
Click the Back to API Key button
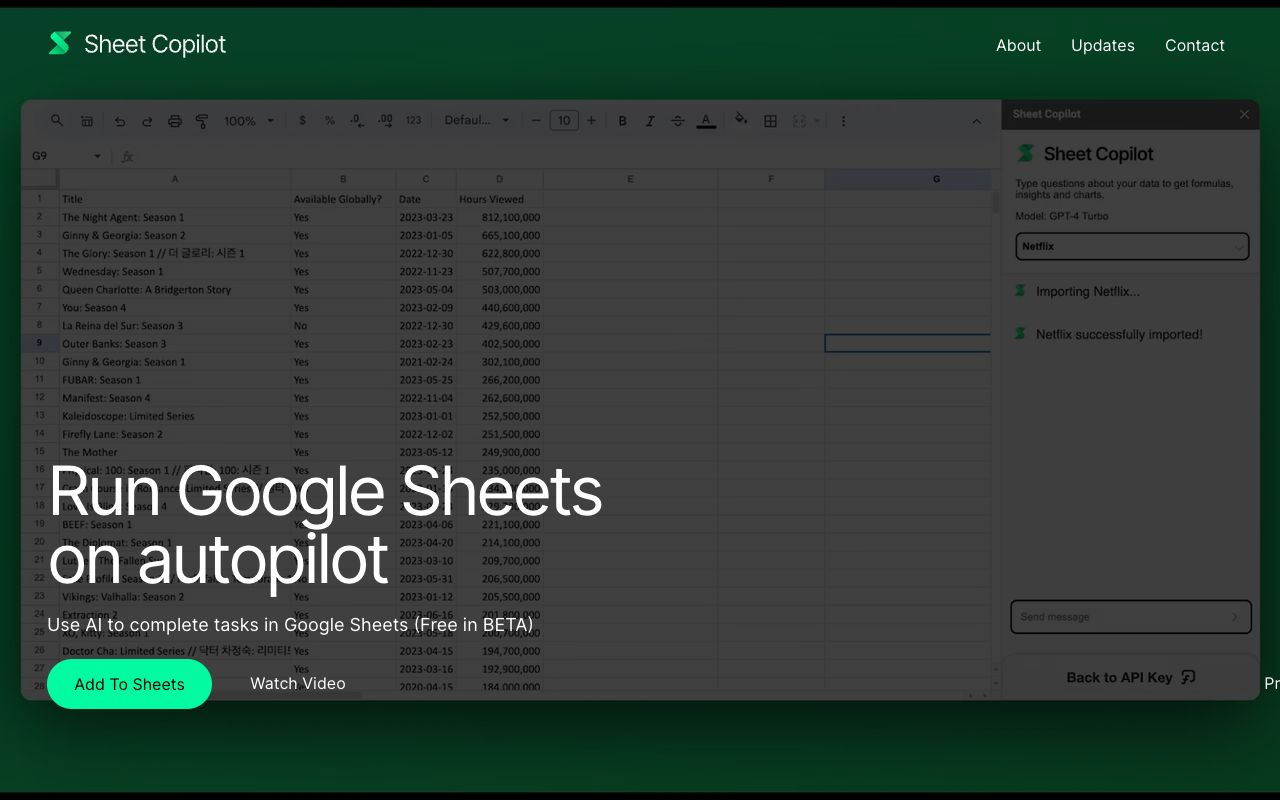[x=1130, y=677]
